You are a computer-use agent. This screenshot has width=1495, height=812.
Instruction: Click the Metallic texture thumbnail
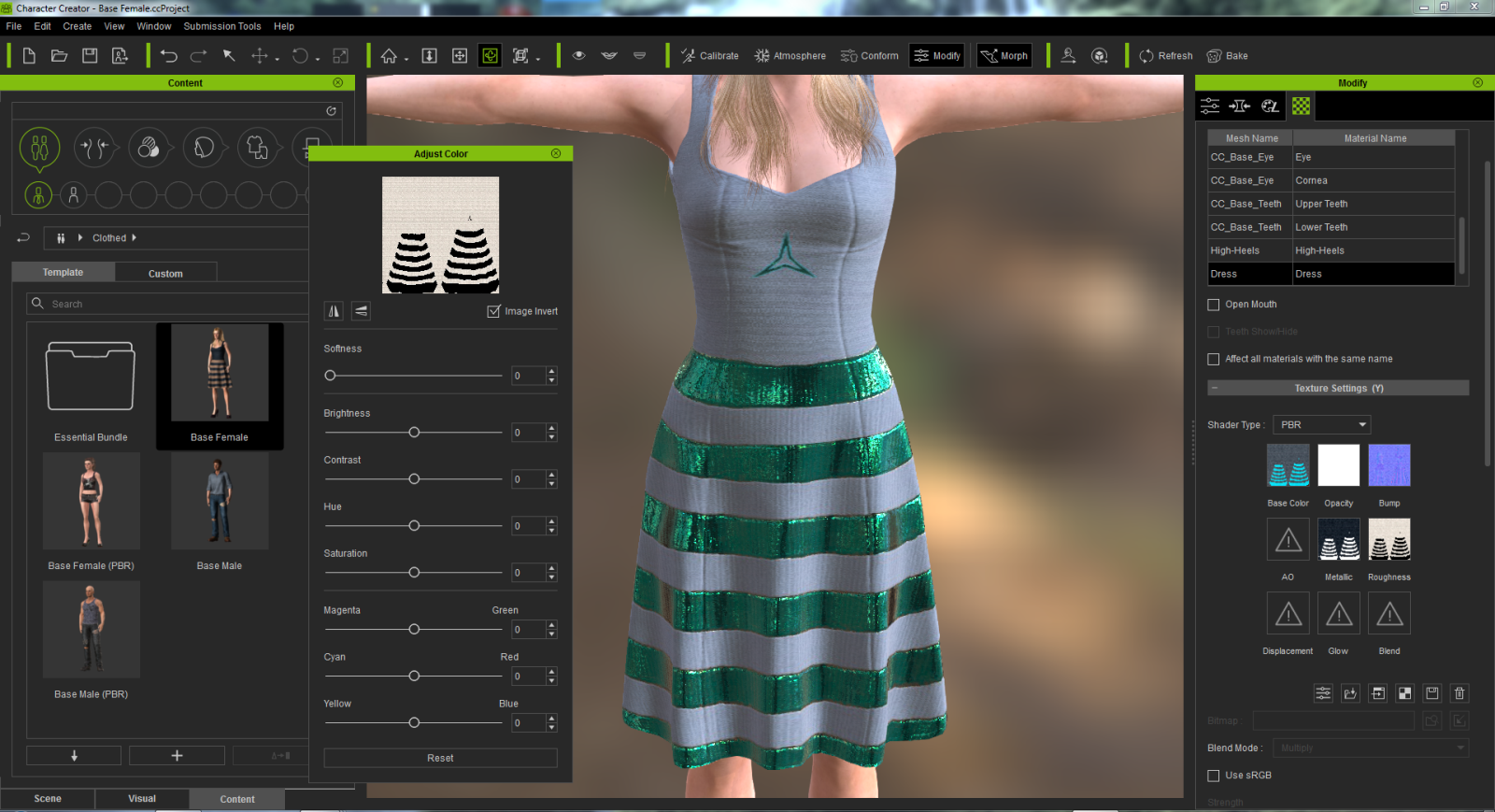pos(1339,539)
